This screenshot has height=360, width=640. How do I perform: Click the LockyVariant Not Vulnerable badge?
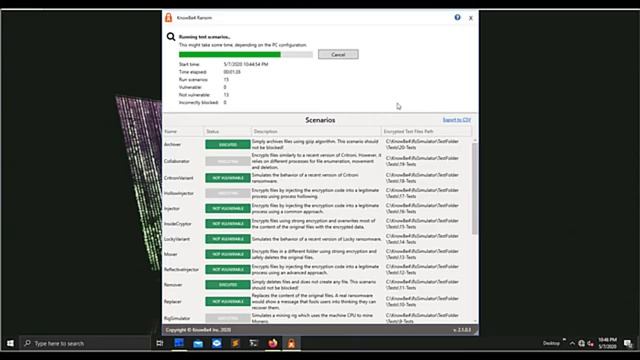pos(228,239)
